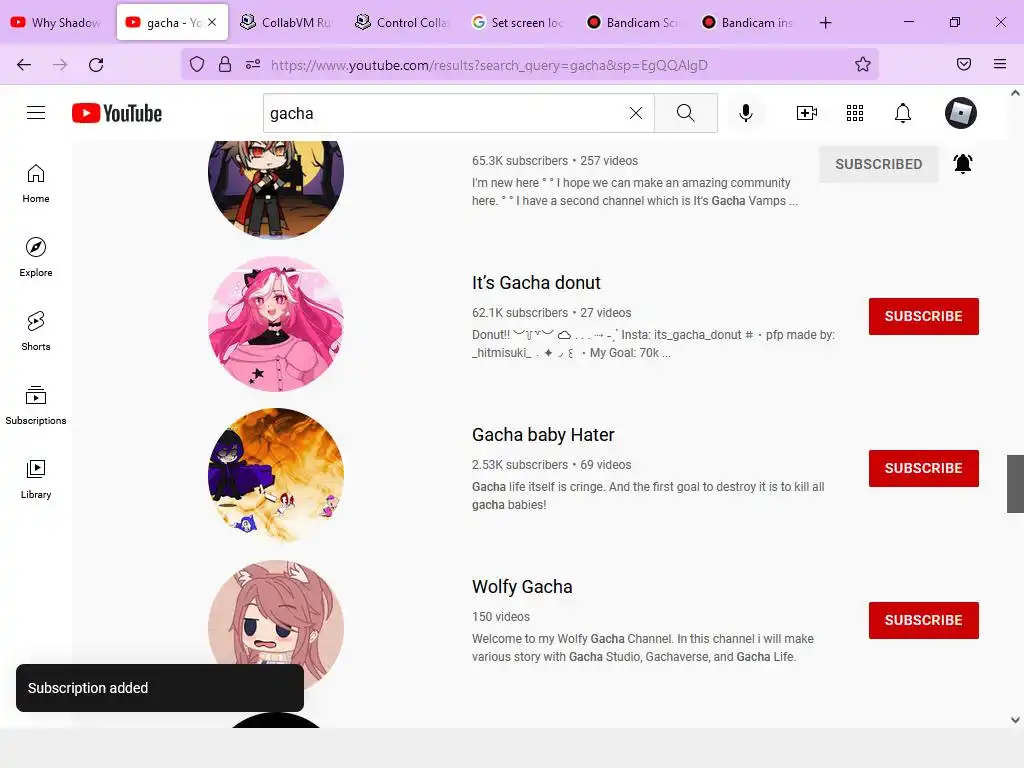Image resolution: width=1024 pixels, height=768 pixels.
Task: Open Shorts in sidebar
Action: coord(36,331)
